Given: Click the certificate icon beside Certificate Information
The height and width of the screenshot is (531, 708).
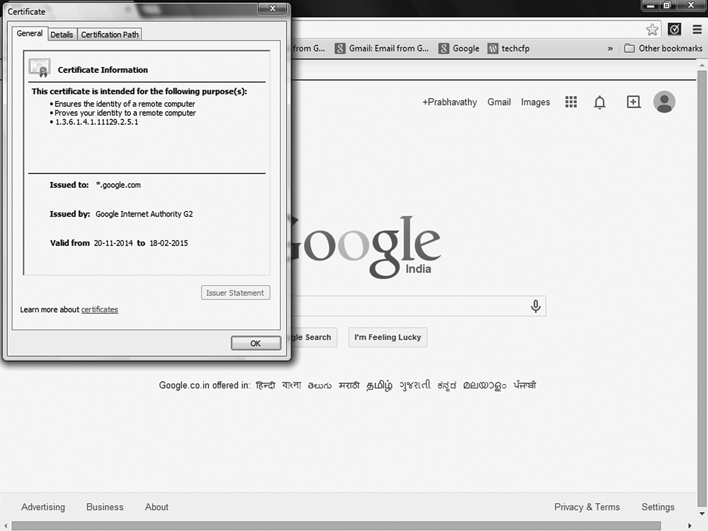Looking at the screenshot, I should click(x=40, y=68).
